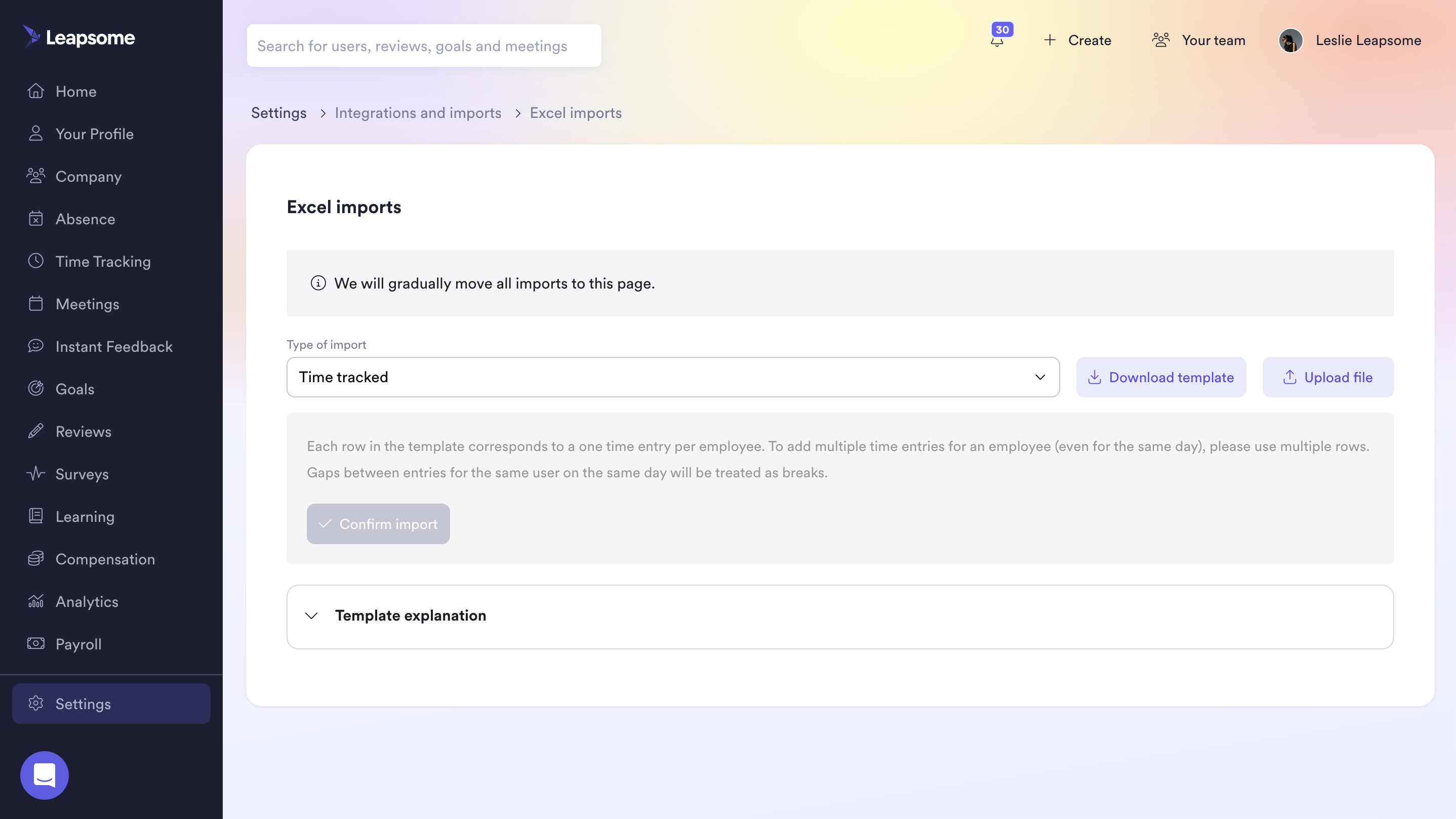Image resolution: width=1456 pixels, height=819 pixels.
Task: Click the Goals target icon
Action: point(35,388)
